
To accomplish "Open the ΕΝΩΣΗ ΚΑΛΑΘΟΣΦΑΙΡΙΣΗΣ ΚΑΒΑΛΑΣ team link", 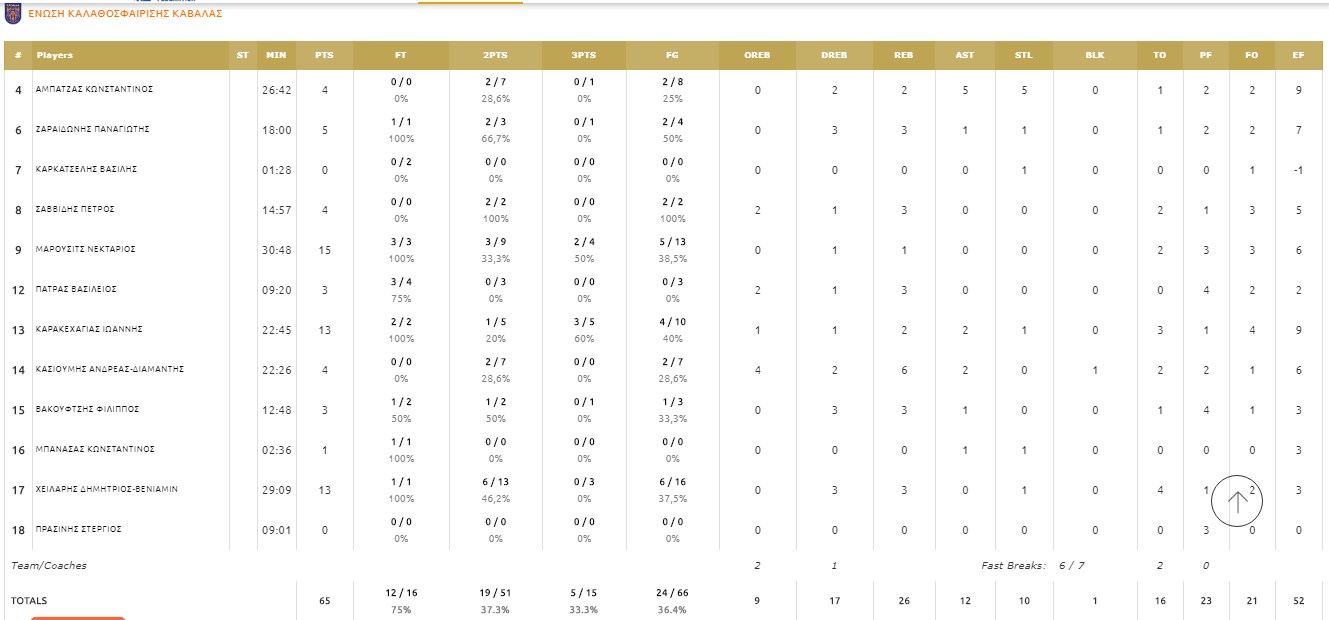I will pyautogui.click(x=125, y=15).
